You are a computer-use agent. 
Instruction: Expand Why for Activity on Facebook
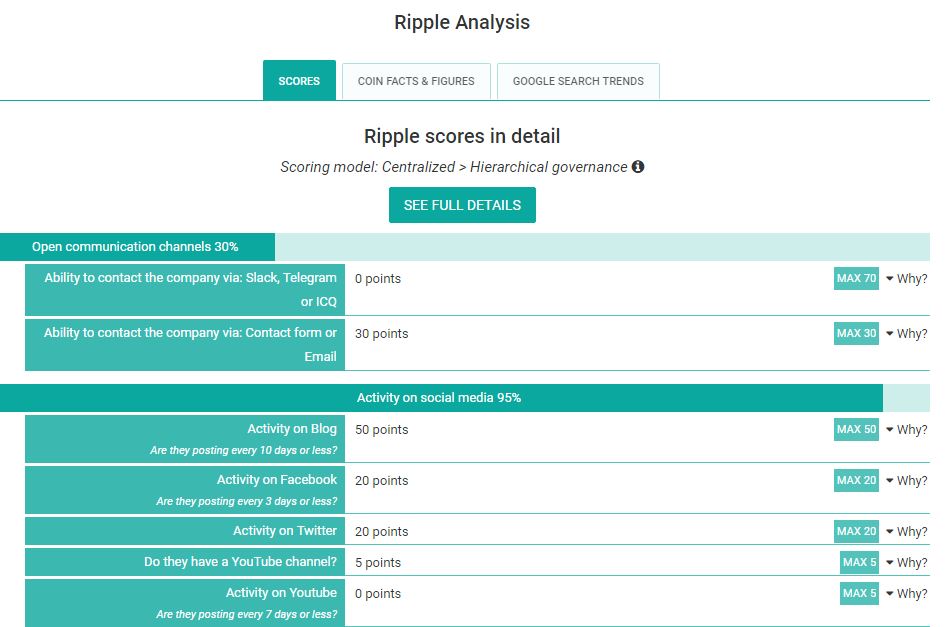(x=906, y=481)
